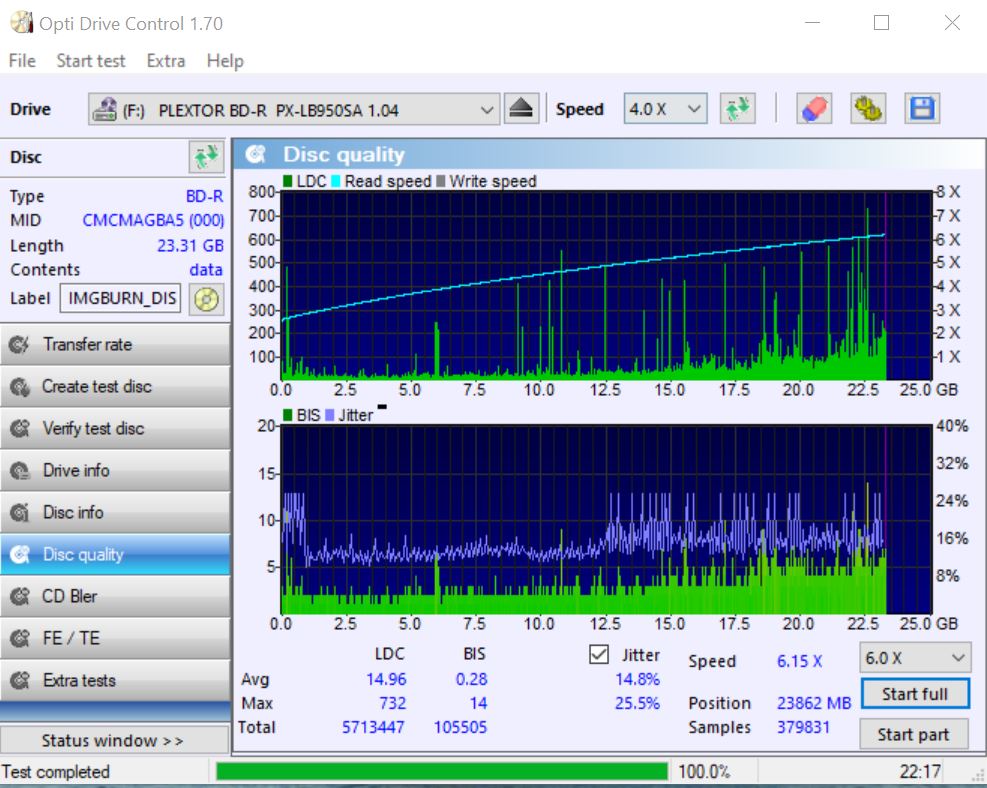Expand the Status window panel
Screen dimensions: 987x788
113,741
